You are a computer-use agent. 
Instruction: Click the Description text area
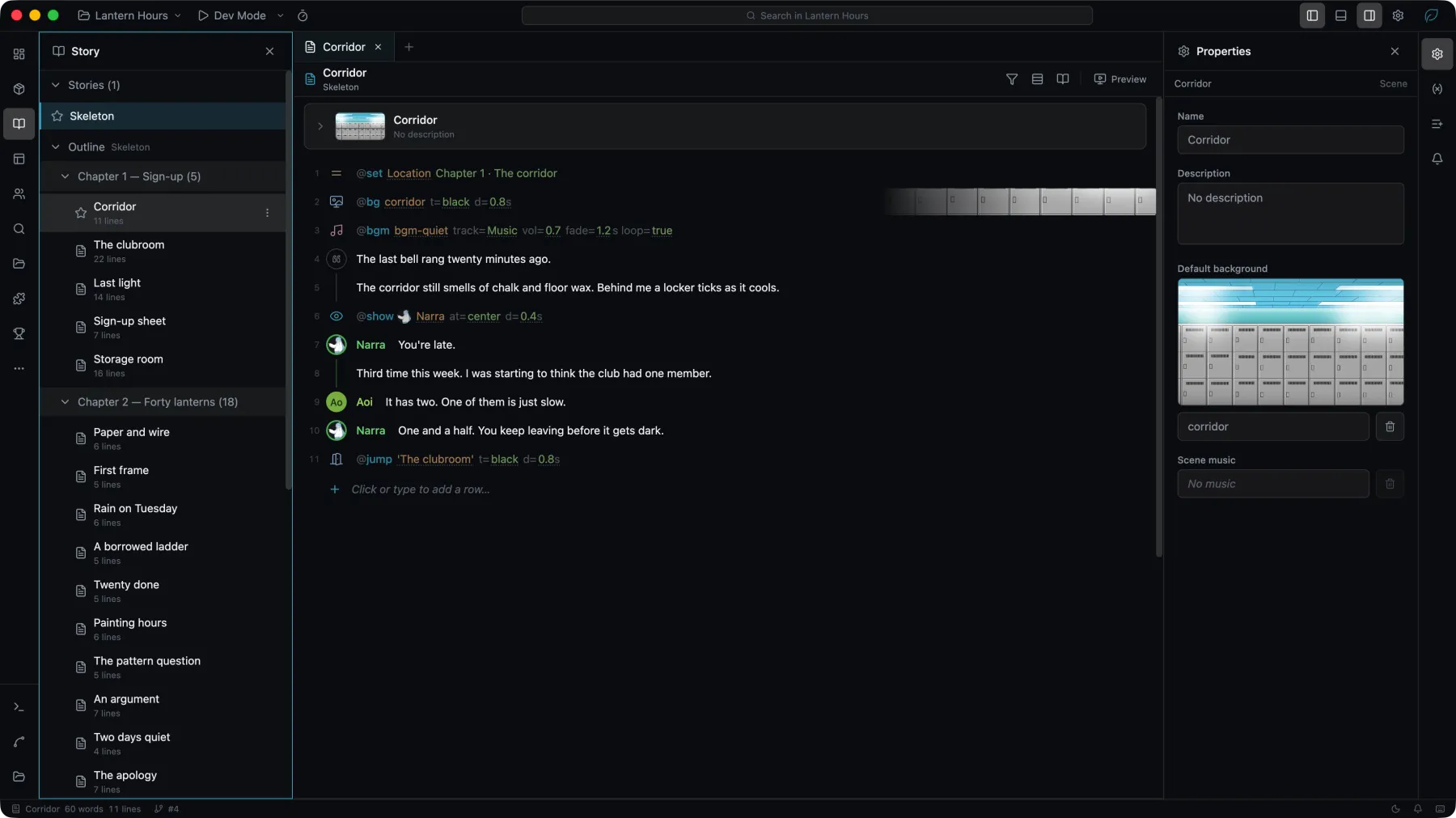(x=1290, y=214)
